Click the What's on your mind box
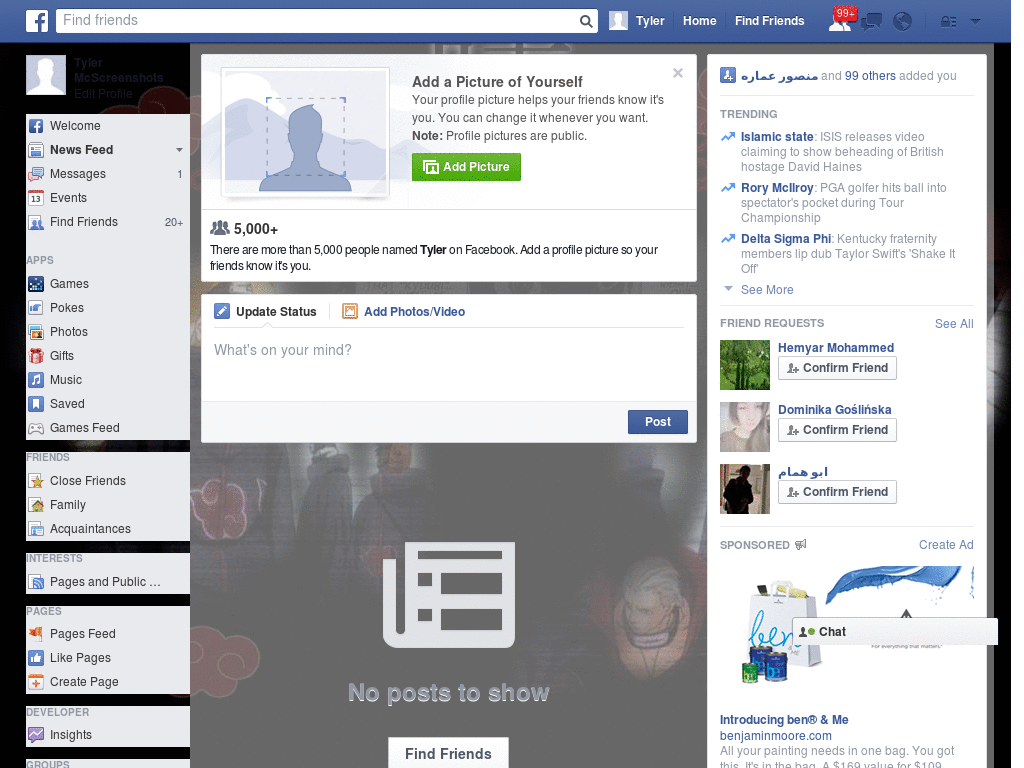This screenshot has width=1024, height=768. coord(449,364)
